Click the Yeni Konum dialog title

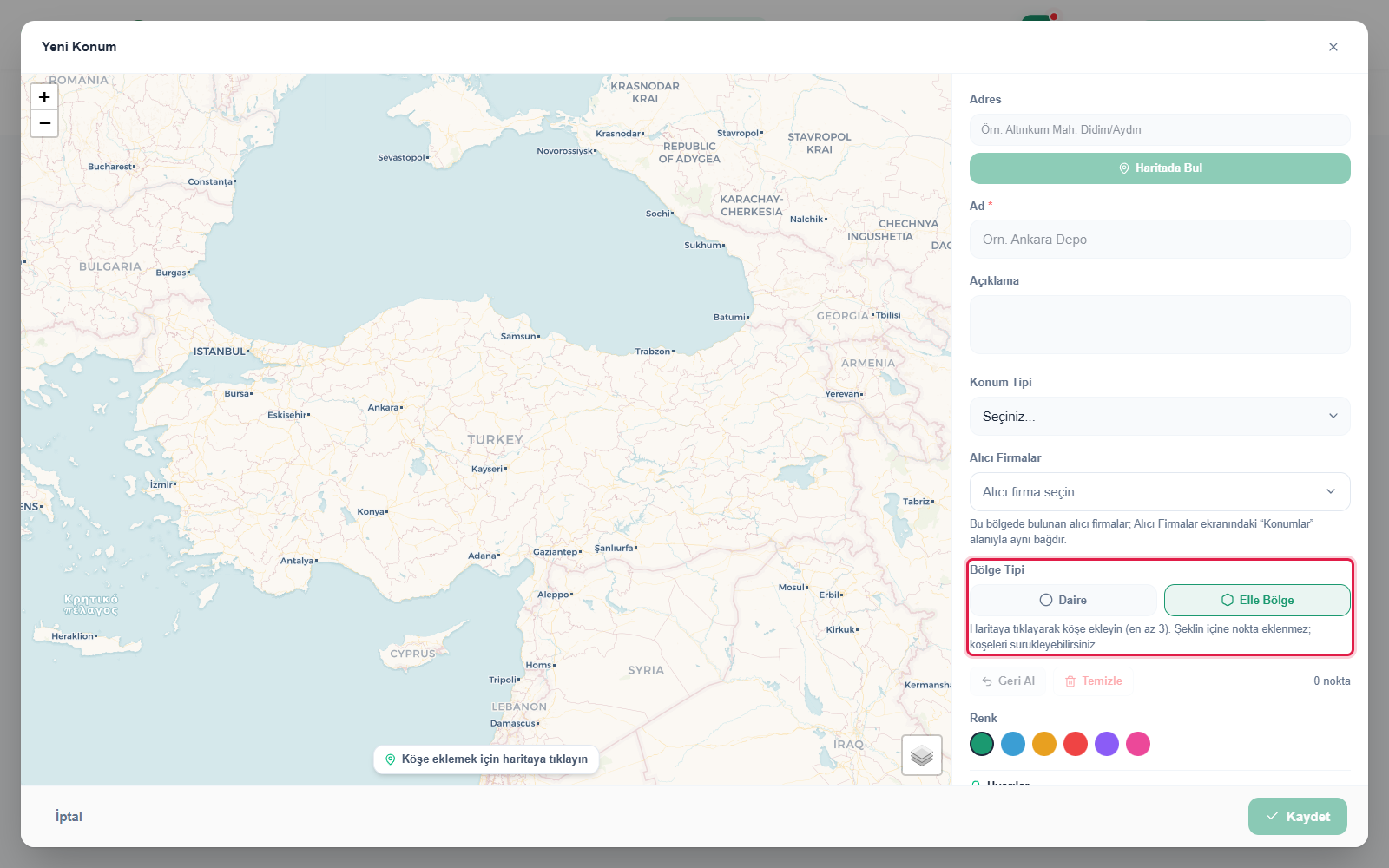79,47
